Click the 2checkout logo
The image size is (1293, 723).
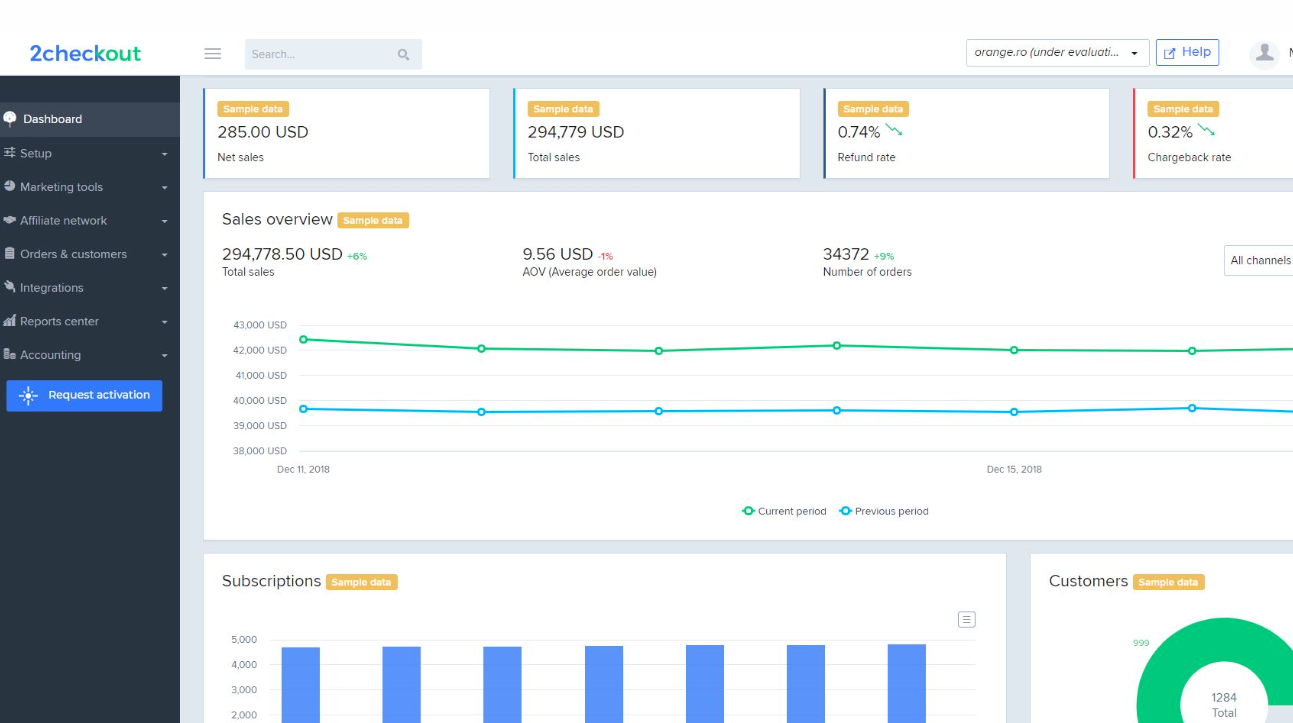coord(85,54)
